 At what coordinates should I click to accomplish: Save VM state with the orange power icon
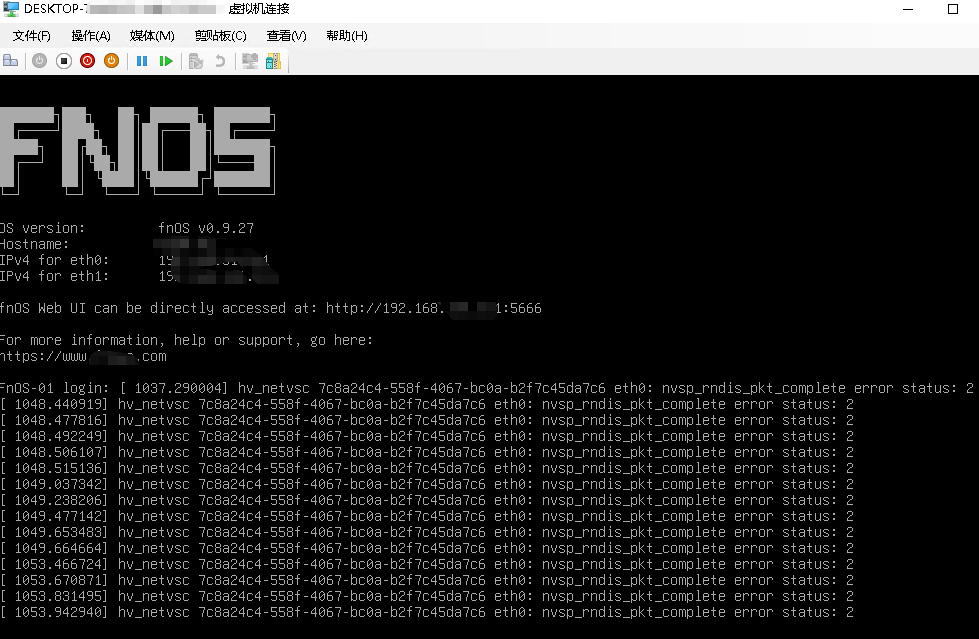(x=111, y=61)
